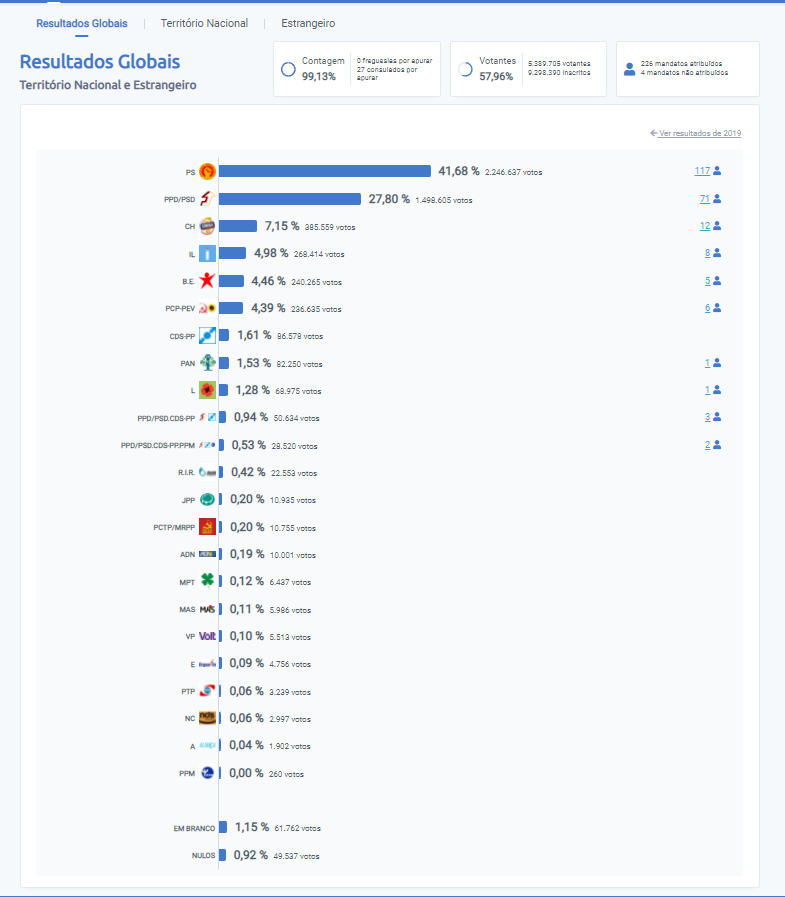Click the MPT green clover logo

tap(207, 581)
